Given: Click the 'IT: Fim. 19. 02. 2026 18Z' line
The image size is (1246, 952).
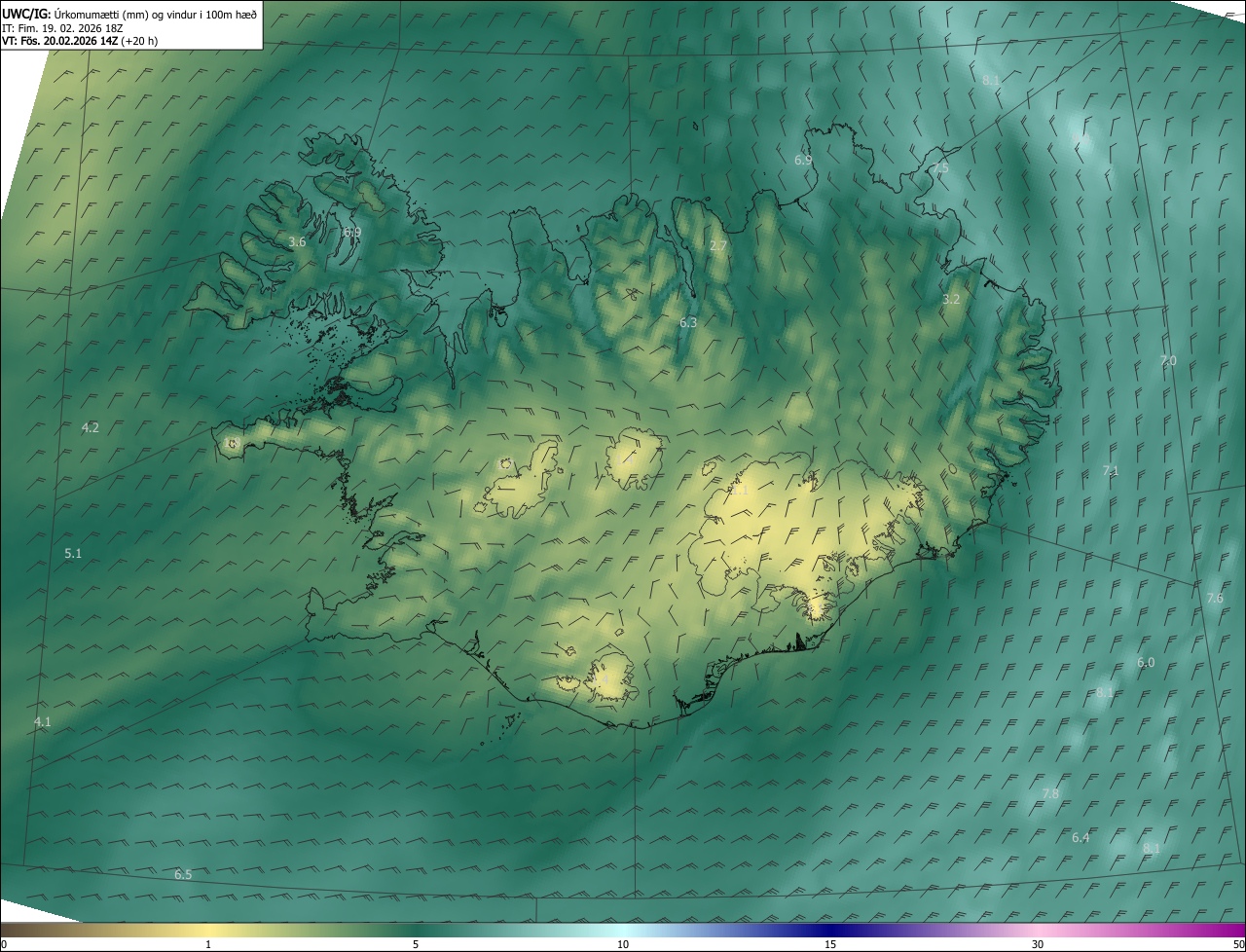Looking at the screenshot, I should point(60,27).
